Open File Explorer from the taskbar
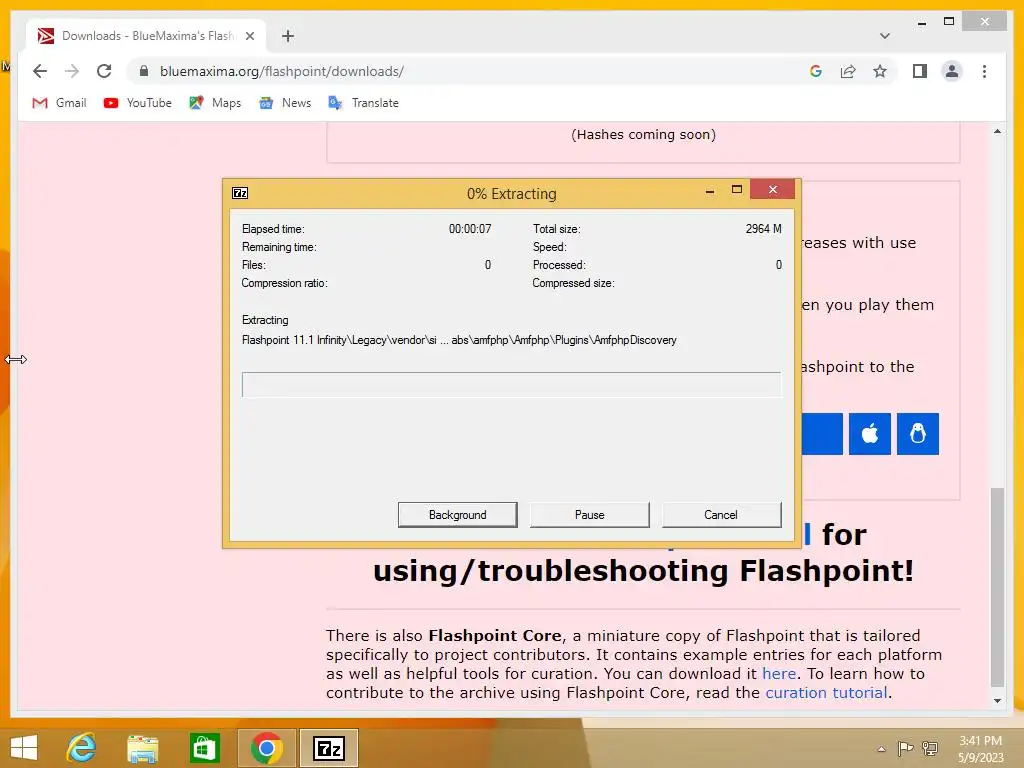 [142, 748]
